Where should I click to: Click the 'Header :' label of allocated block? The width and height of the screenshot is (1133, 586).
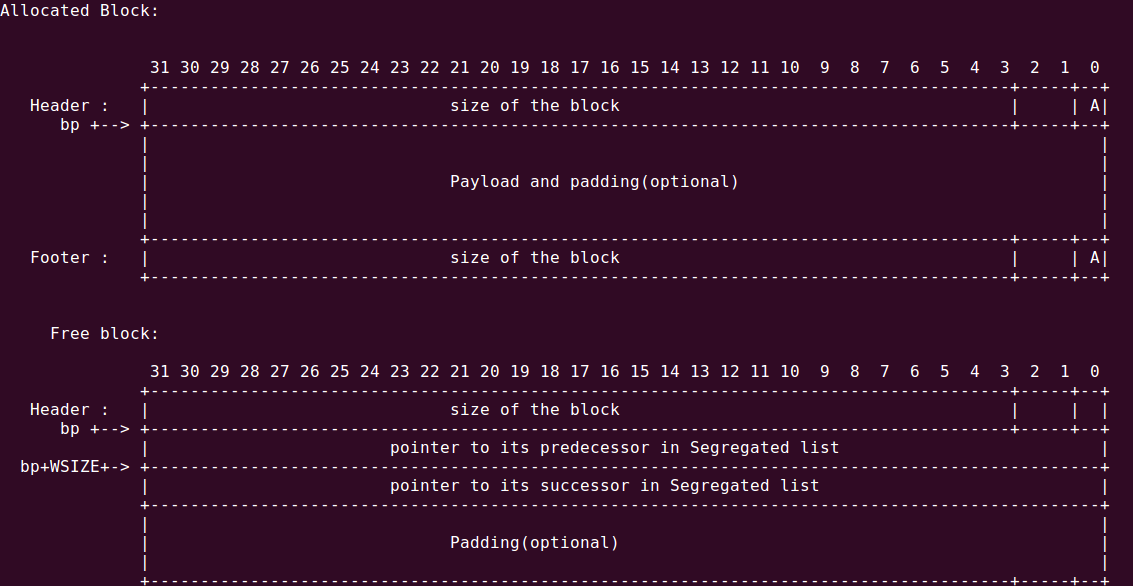tap(69, 105)
